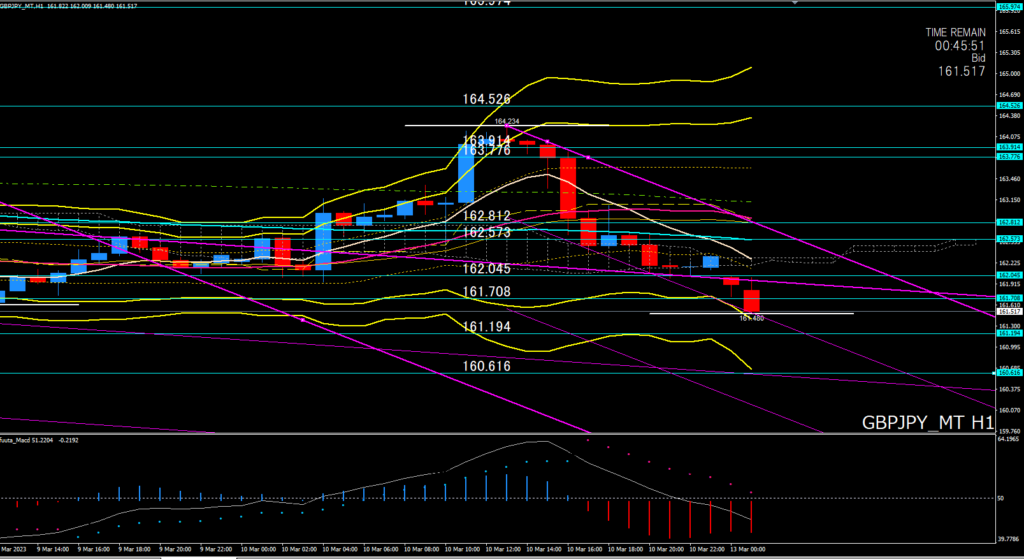Click the 9 Mar 20:00 time label
The image size is (1024, 559).
[x=175, y=549]
